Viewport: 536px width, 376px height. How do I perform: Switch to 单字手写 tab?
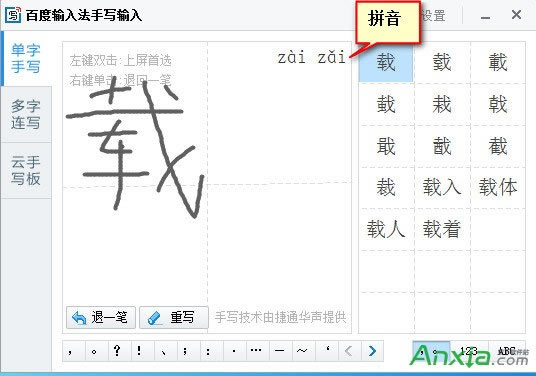click(x=26, y=58)
